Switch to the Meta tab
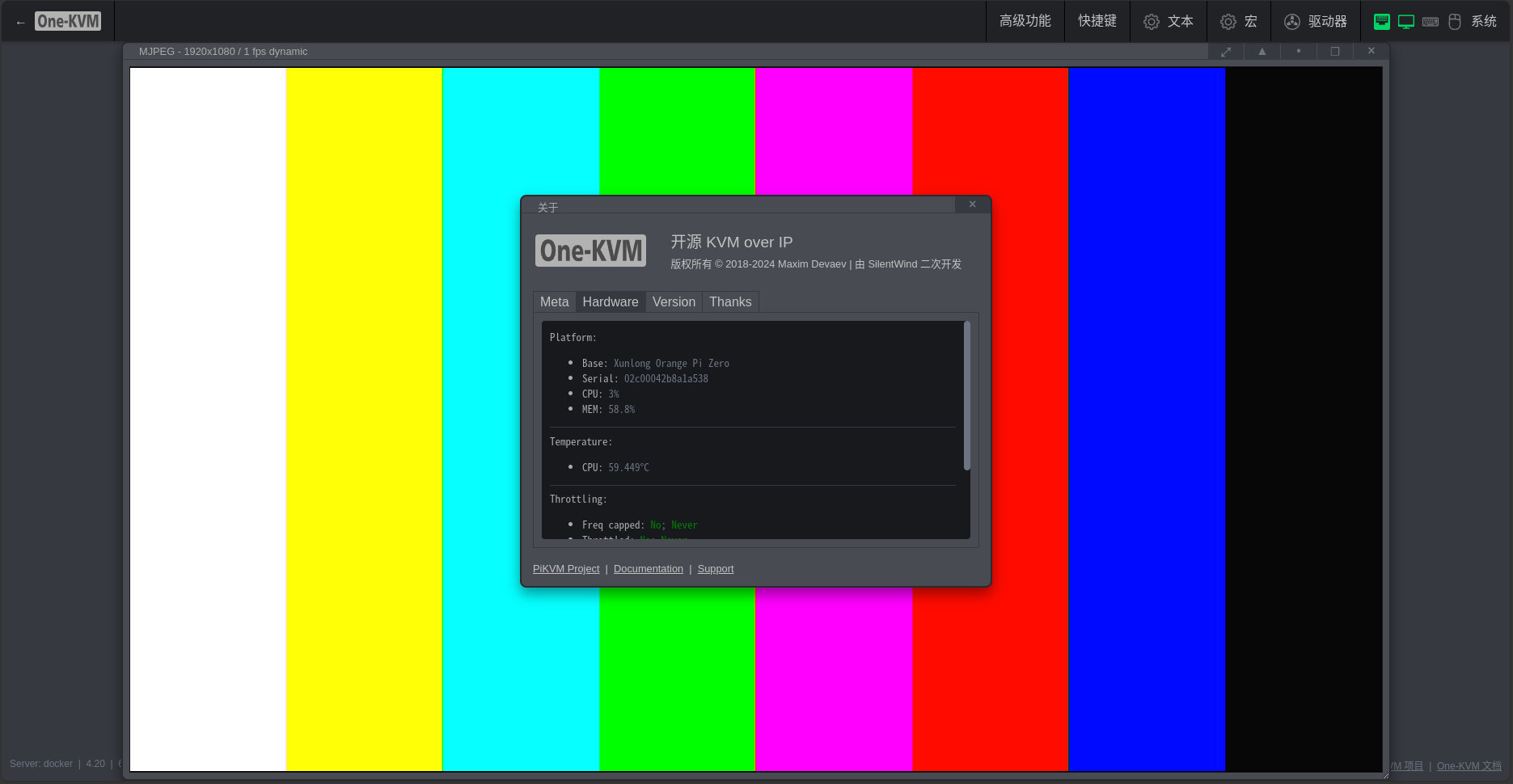The width and height of the screenshot is (1513, 784). pos(554,301)
